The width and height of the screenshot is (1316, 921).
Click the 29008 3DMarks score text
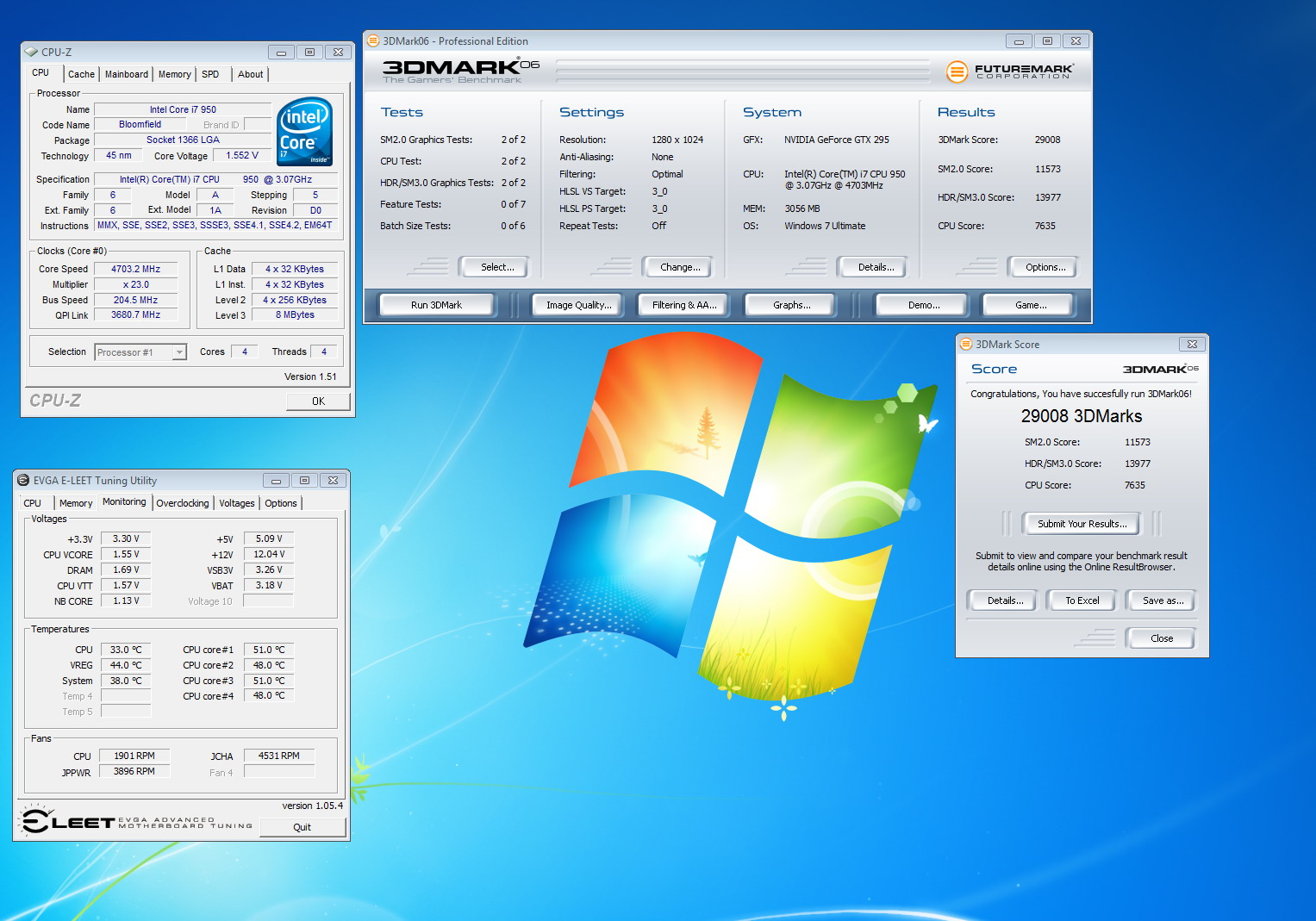[1082, 416]
